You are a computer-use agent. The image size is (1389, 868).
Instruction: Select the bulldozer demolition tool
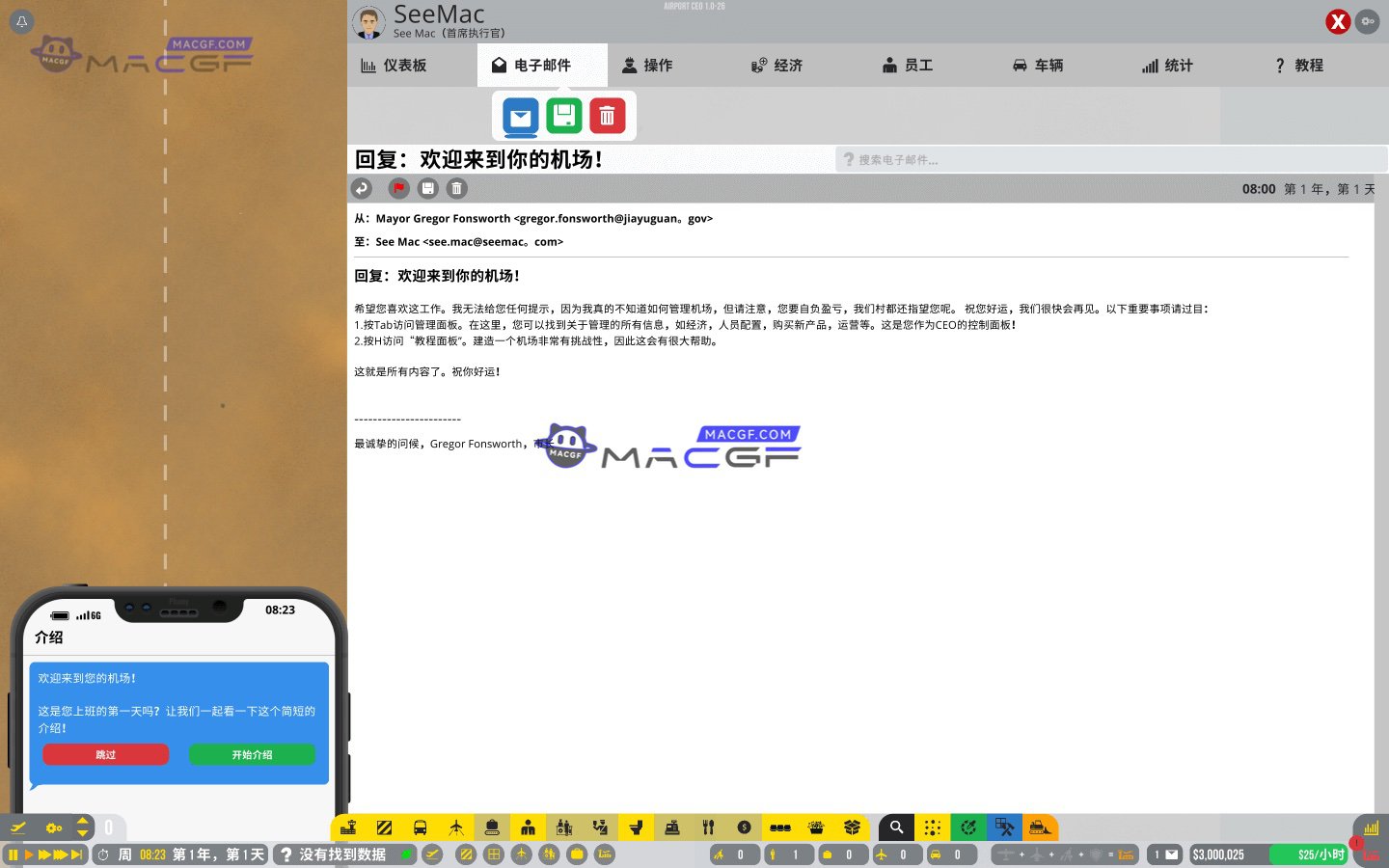tap(1042, 827)
